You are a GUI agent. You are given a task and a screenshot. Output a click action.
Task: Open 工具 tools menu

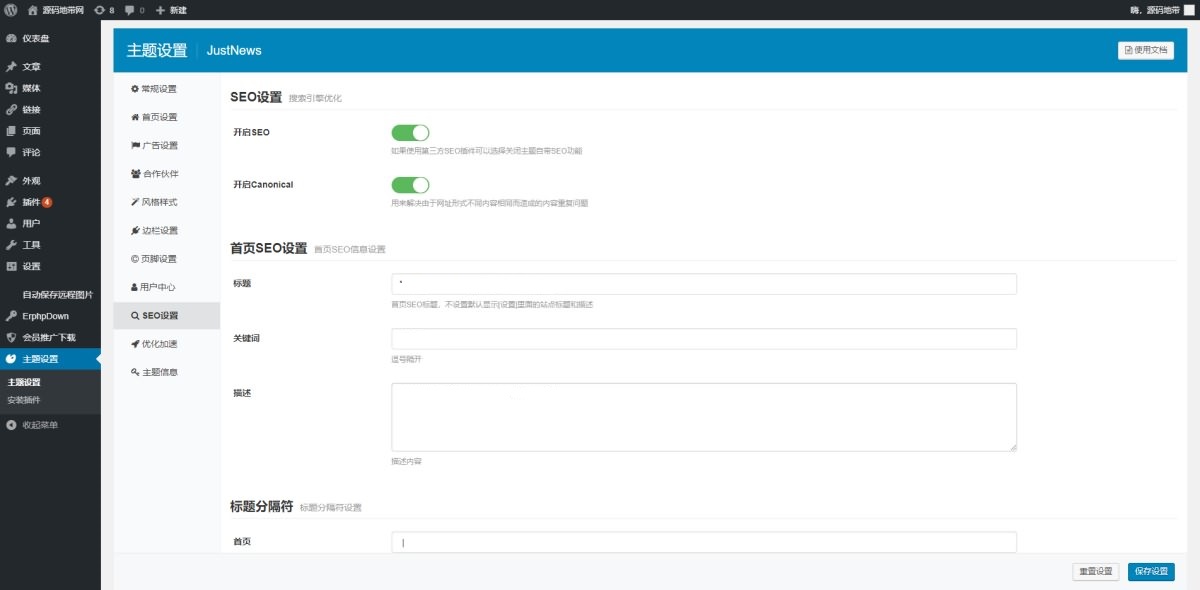coord(50,245)
